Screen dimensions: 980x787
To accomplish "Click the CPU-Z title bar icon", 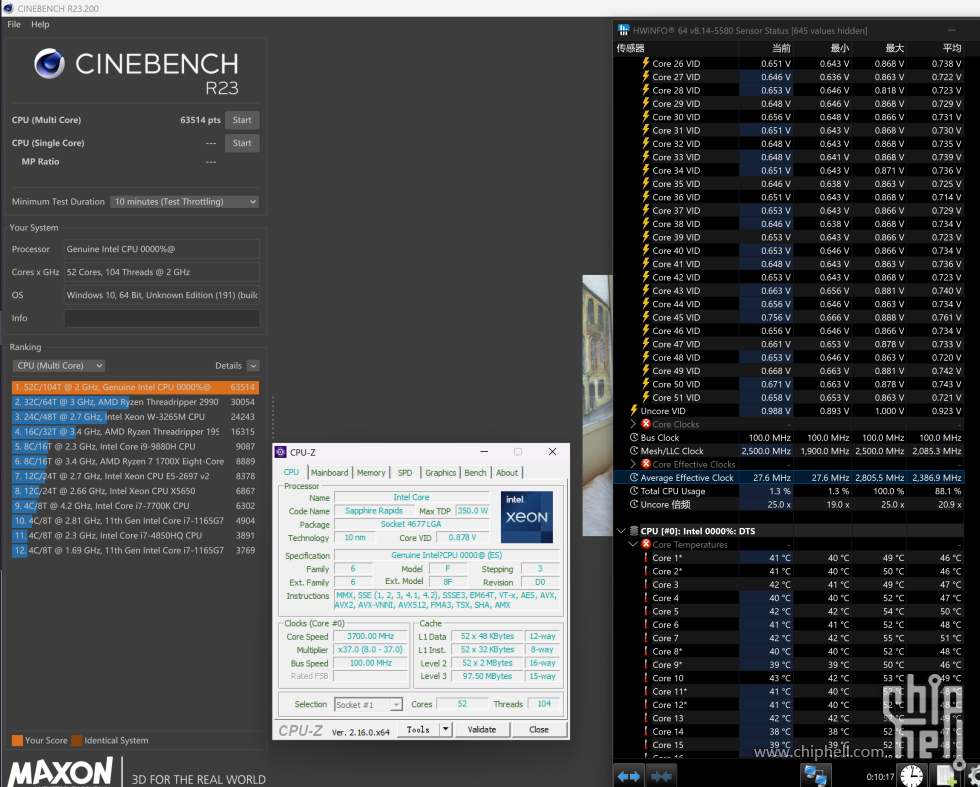I will point(281,452).
